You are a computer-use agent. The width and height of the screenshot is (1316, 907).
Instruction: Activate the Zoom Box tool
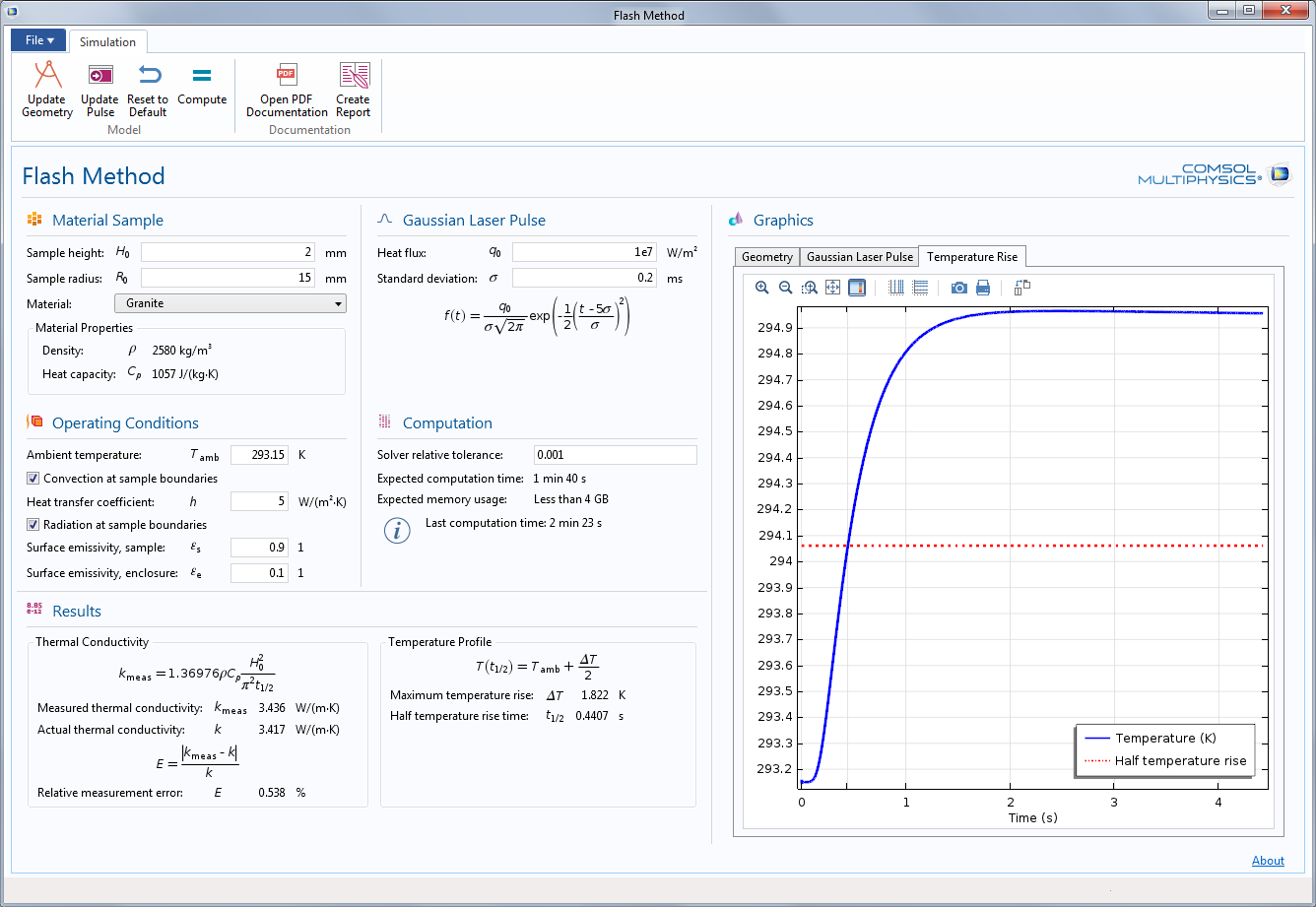coord(809,288)
